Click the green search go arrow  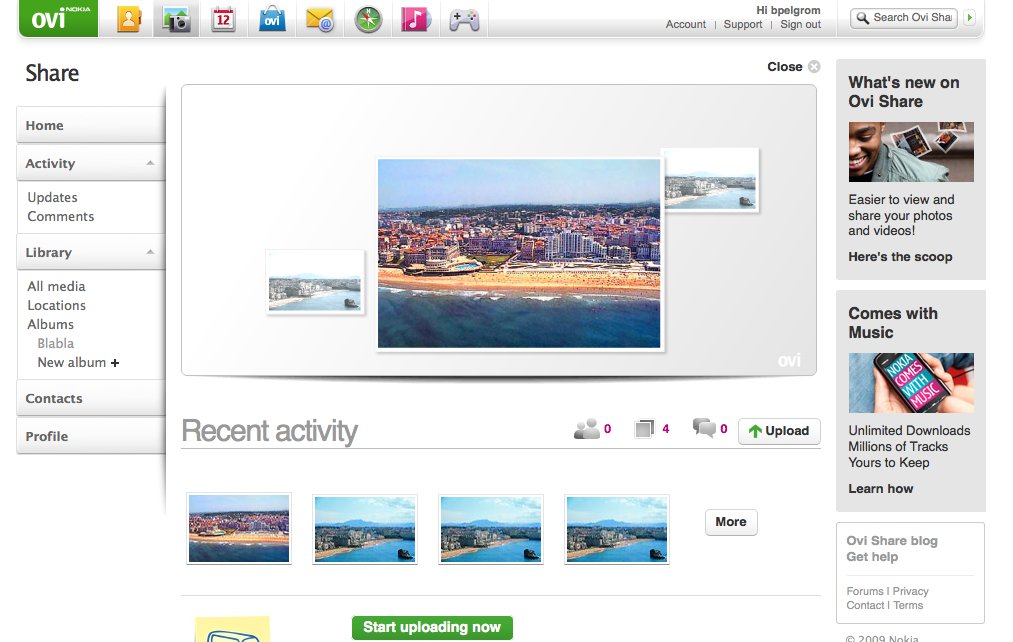click(969, 18)
